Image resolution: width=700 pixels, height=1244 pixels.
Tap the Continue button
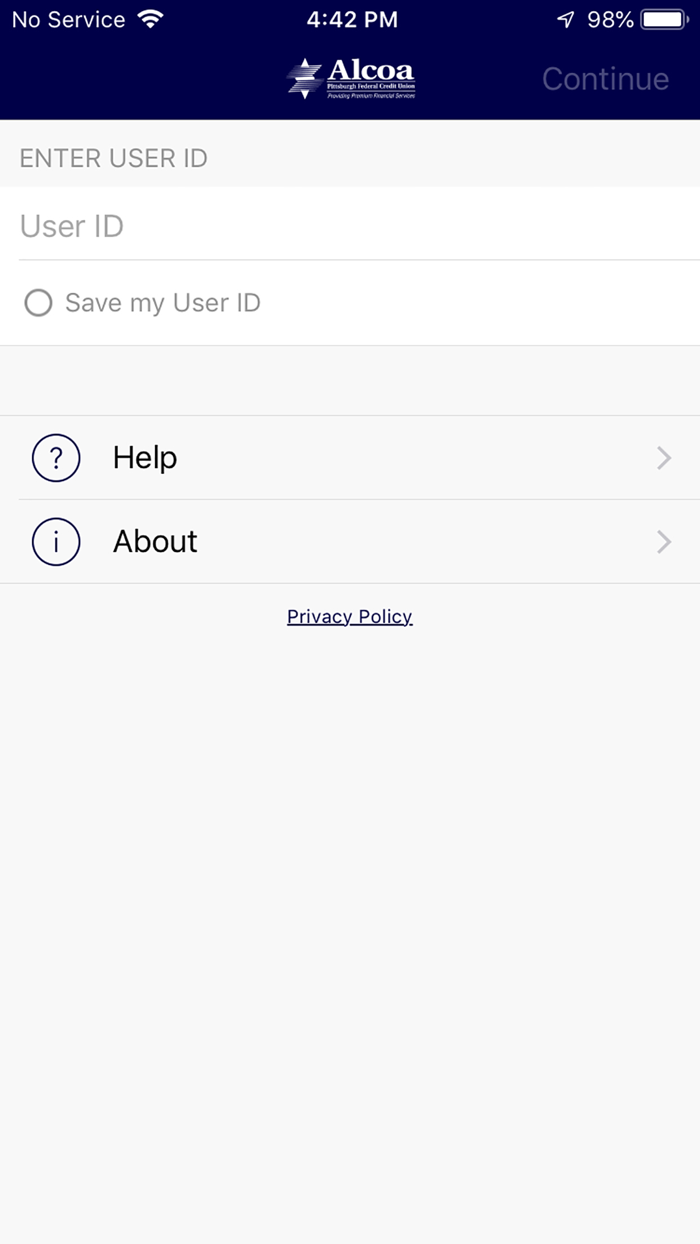pyautogui.click(x=605, y=78)
